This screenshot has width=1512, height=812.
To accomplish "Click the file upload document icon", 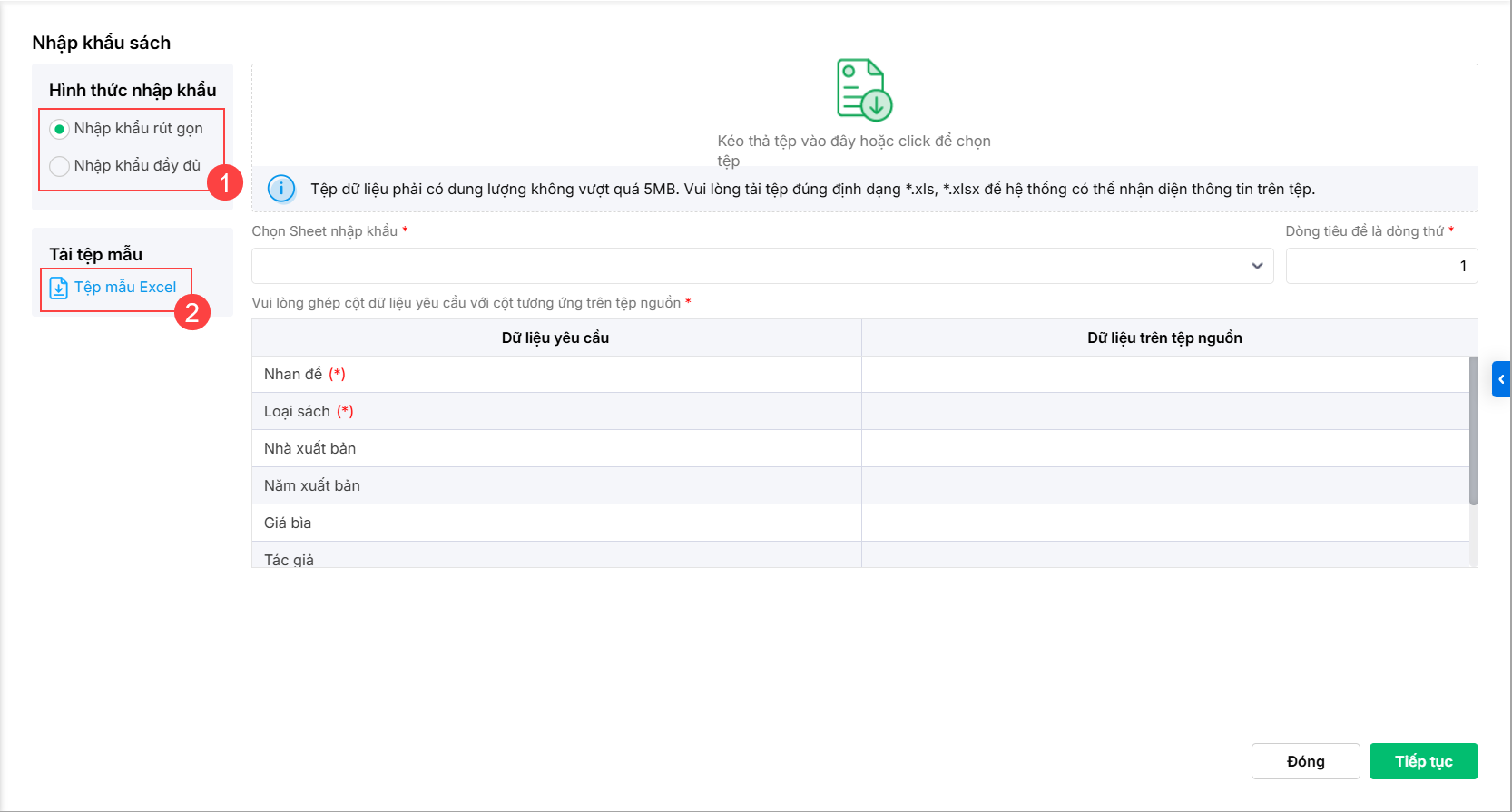I will pos(863,90).
